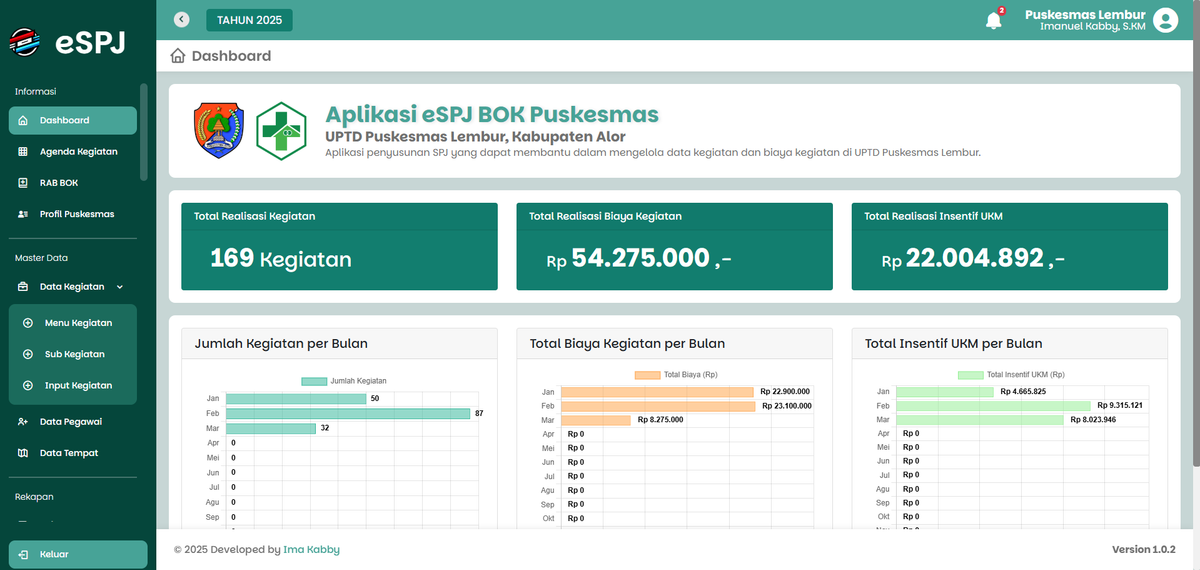This screenshot has height=570, width=1200.
Task: Toggle Total Insentif UKM legend item
Action: (x=1010, y=375)
